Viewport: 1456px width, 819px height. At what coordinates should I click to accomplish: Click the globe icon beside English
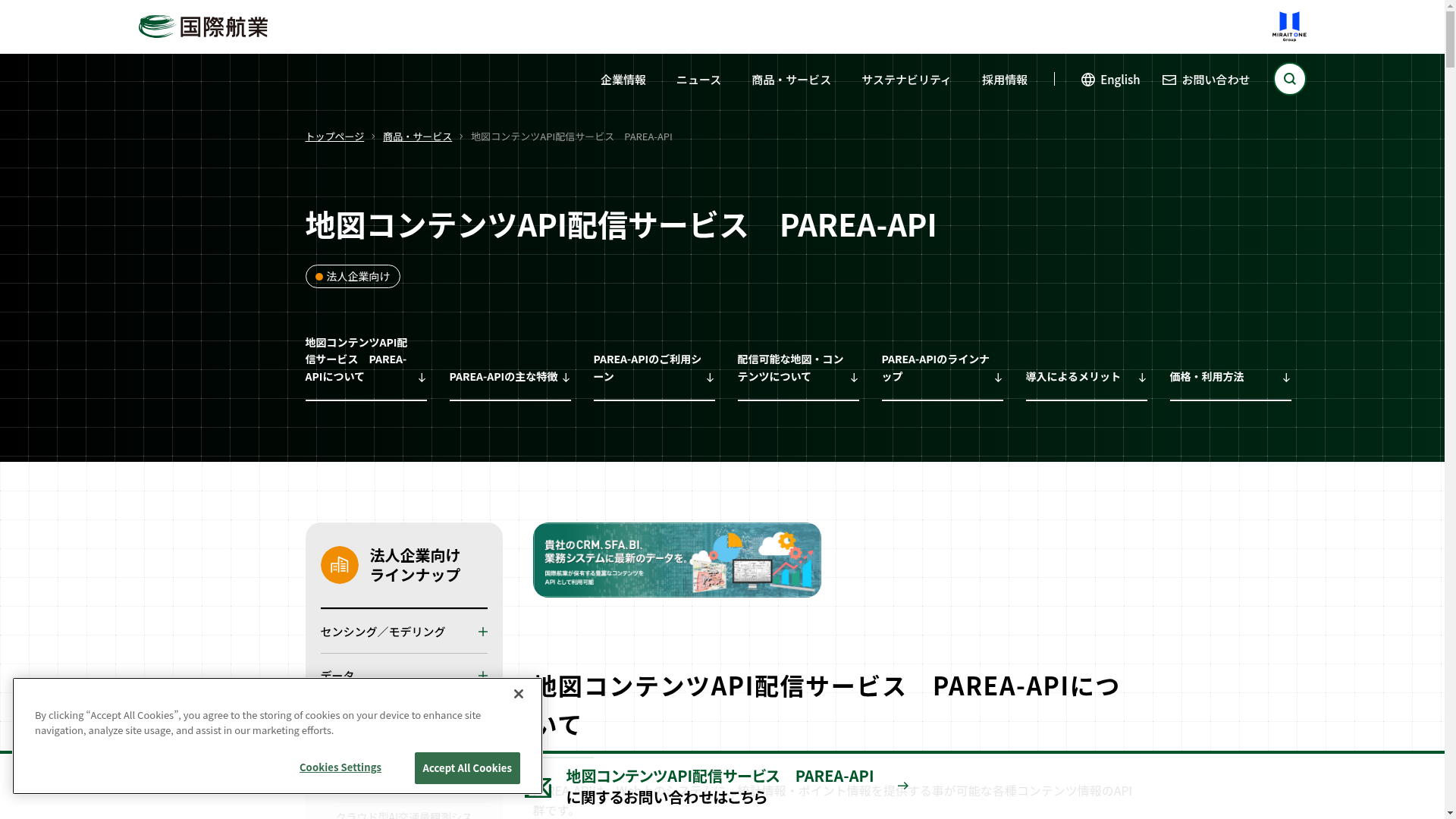[x=1088, y=80]
